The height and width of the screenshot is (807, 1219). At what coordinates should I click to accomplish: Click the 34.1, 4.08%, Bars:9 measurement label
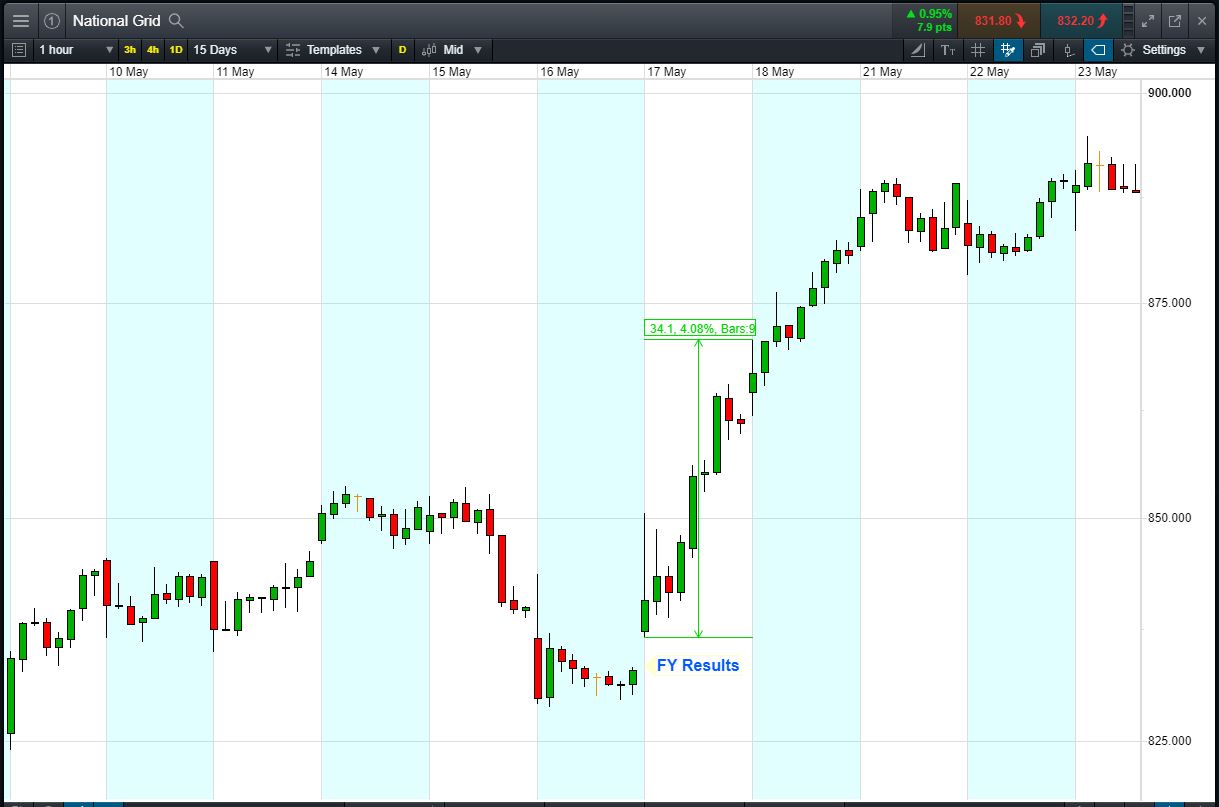pyautogui.click(x=700, y=328)
